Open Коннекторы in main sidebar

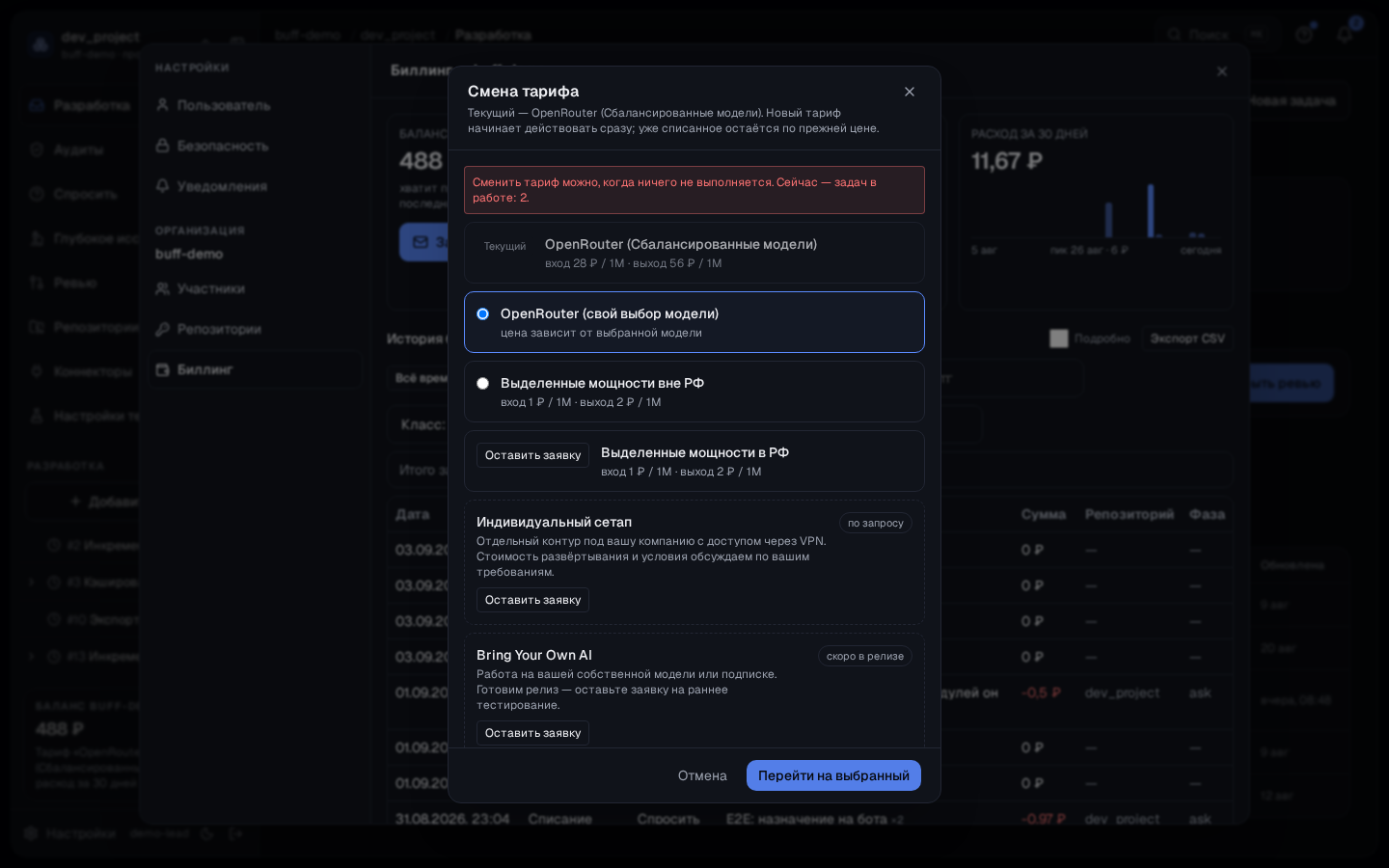(x=81, y=371)
